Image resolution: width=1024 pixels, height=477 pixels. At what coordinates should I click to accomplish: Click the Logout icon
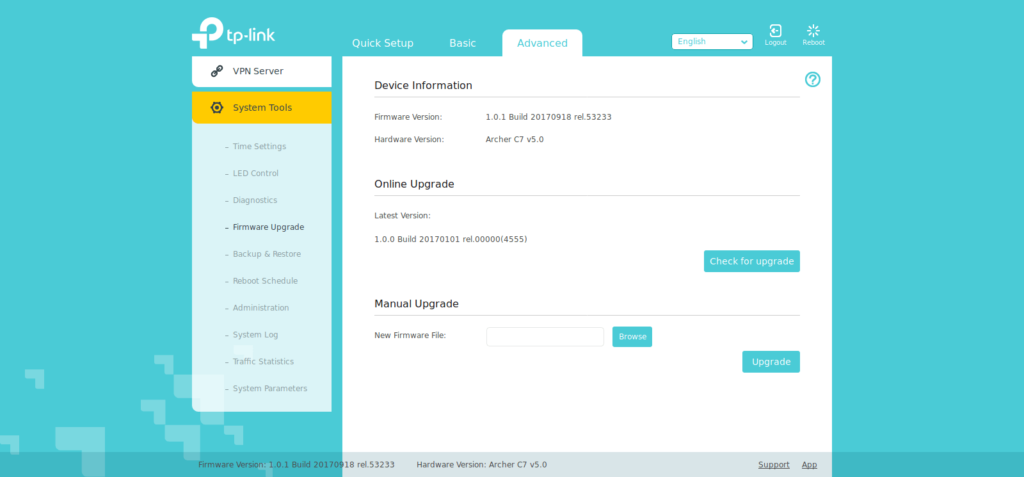point(775,32)
